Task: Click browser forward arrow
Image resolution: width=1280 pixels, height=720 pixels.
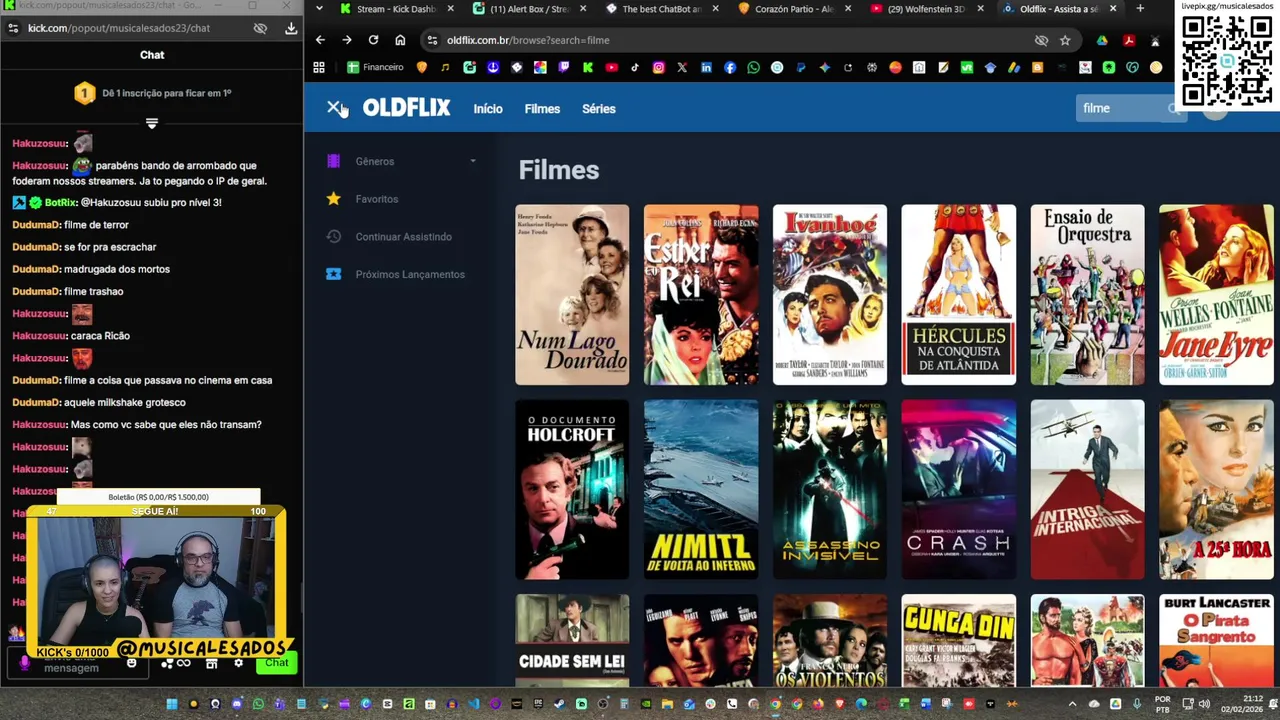Action: pyautogui.click(x=346, y=40)
